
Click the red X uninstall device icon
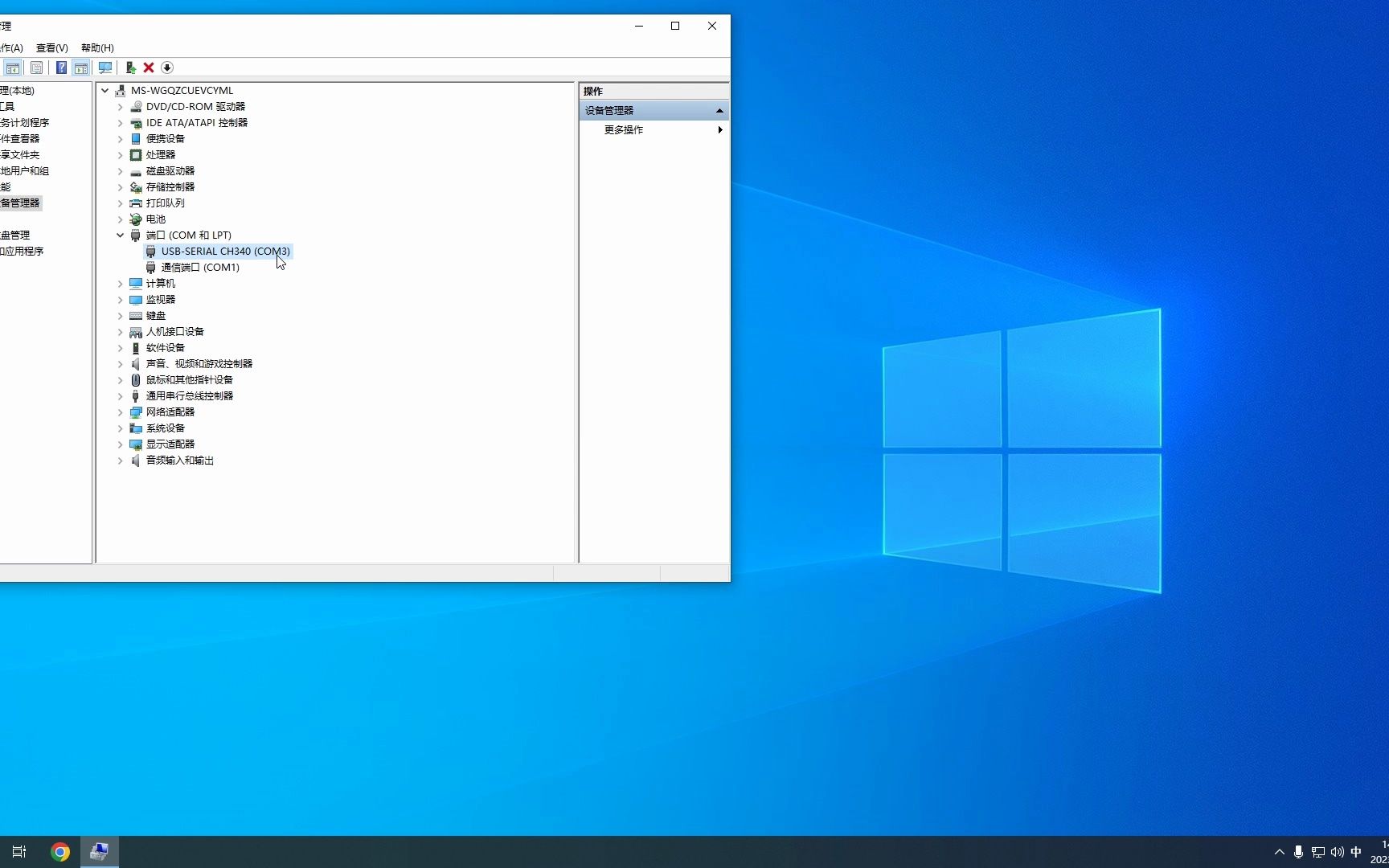pyautogui.click(x=149, y=68)
